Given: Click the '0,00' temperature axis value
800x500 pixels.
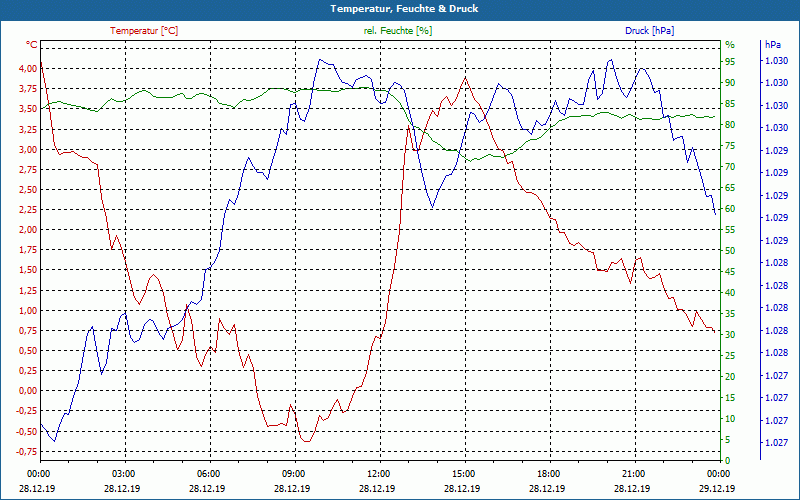Looking at the screenshot, I should pos(28,391).
